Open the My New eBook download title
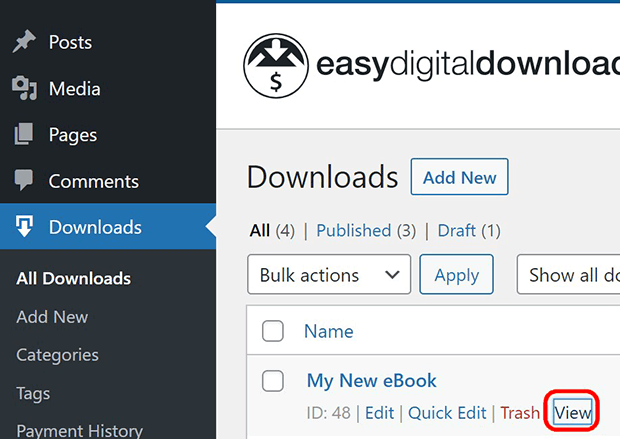The height and width of the screenshot is (439, 620). pos(372,381)
